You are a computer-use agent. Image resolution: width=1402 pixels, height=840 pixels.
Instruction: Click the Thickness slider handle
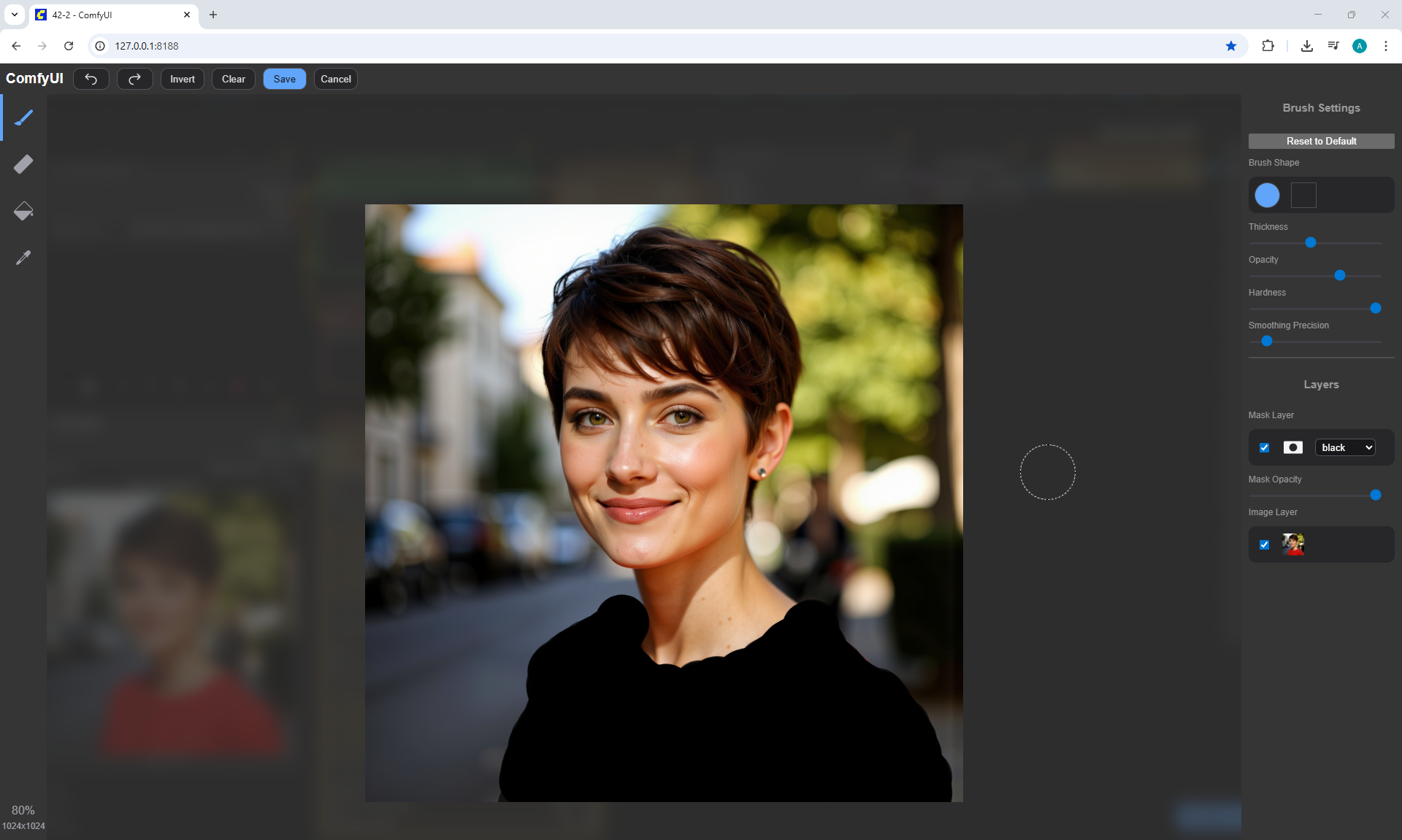click(1311, 242)
